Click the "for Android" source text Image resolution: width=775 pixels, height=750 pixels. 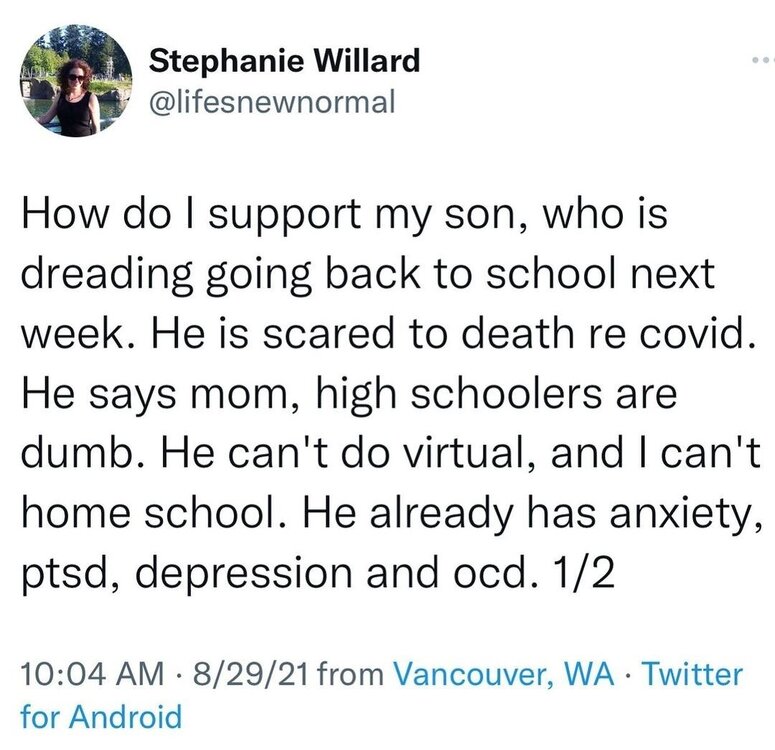click(102, 716)
